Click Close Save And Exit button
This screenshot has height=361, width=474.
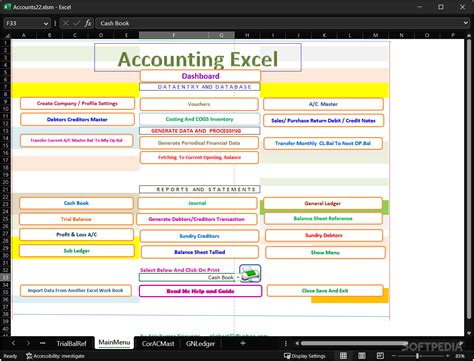[x=325, y=291]
